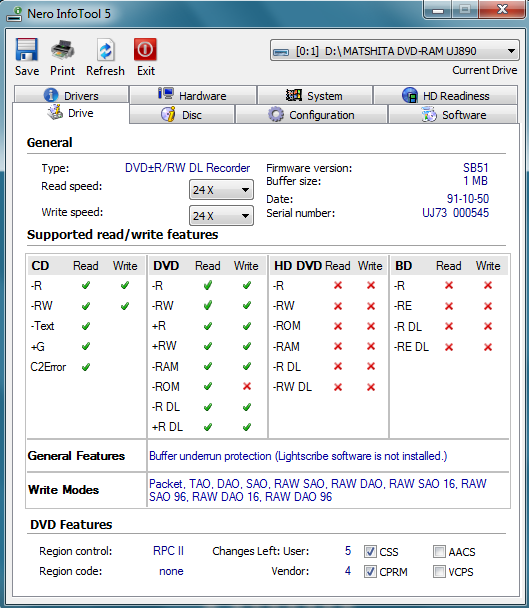Click the Configuration gear icon
Image resolution: width=529 pixels, height=608 pixels.
(276, 114)
